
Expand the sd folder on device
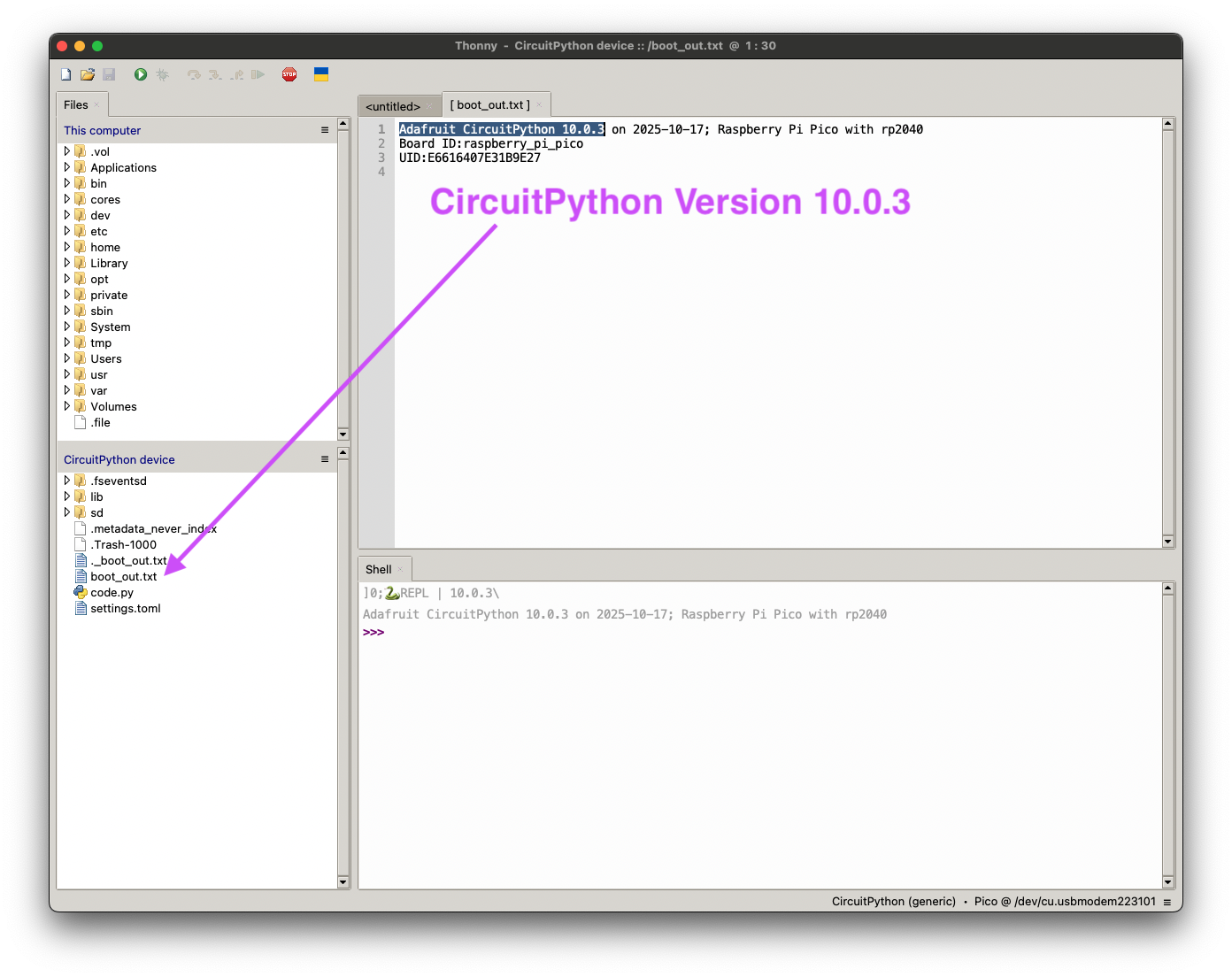point(66,512)
